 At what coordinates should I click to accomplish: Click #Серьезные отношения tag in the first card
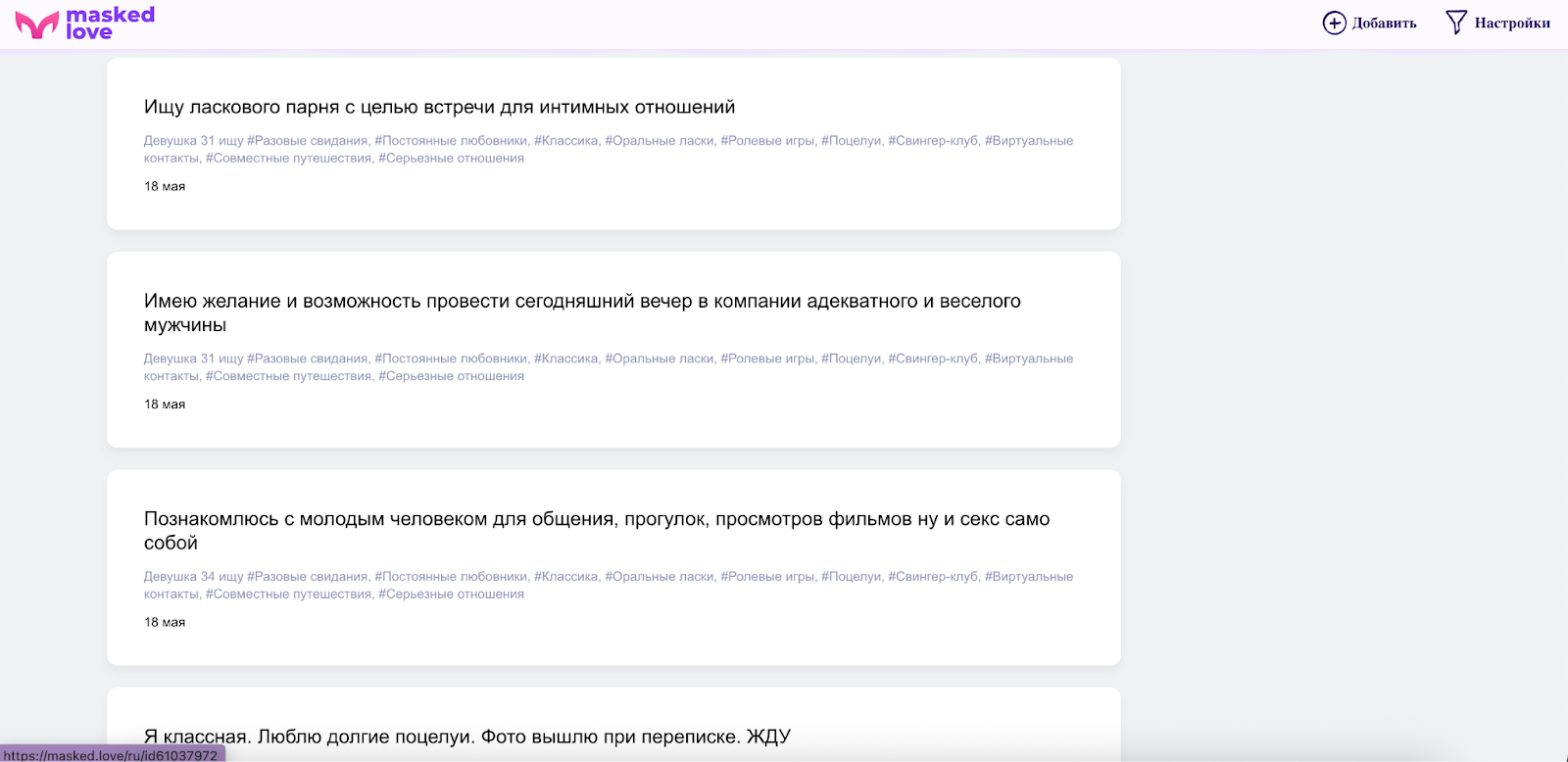coord(451,158)
